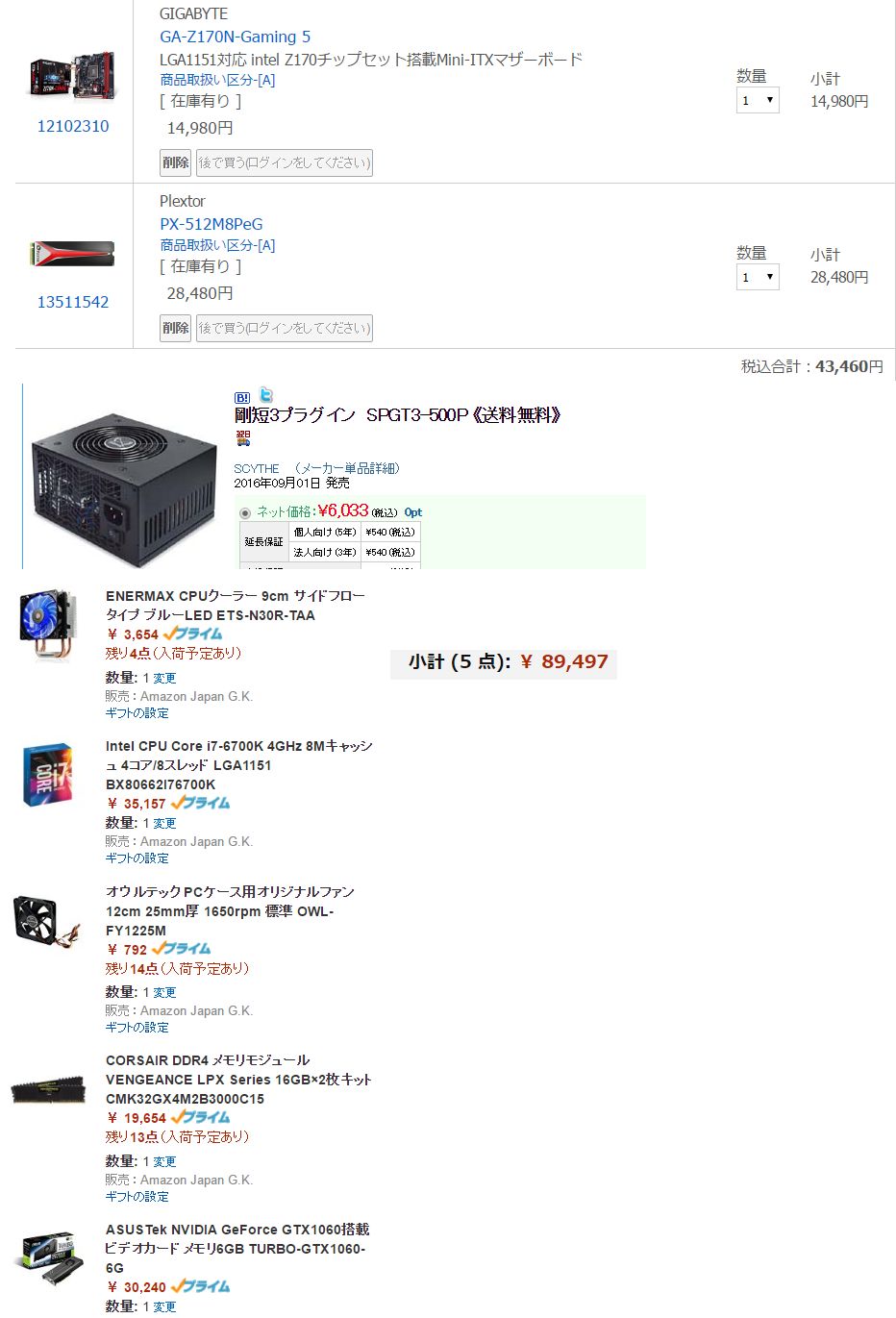Open the GA-Z170N-Gaming 5 motherboard thumbnail
Screen dimensions: 896x1318
pyautogui.click(x=73, y=77)
